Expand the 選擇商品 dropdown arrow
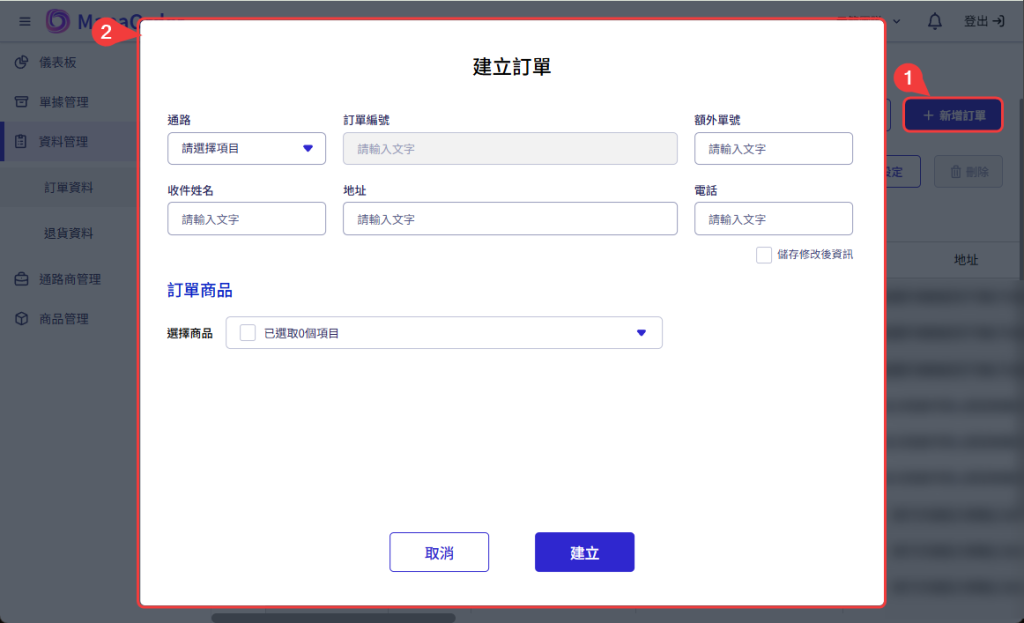The image size is (1024, 623). coord(641,333)
